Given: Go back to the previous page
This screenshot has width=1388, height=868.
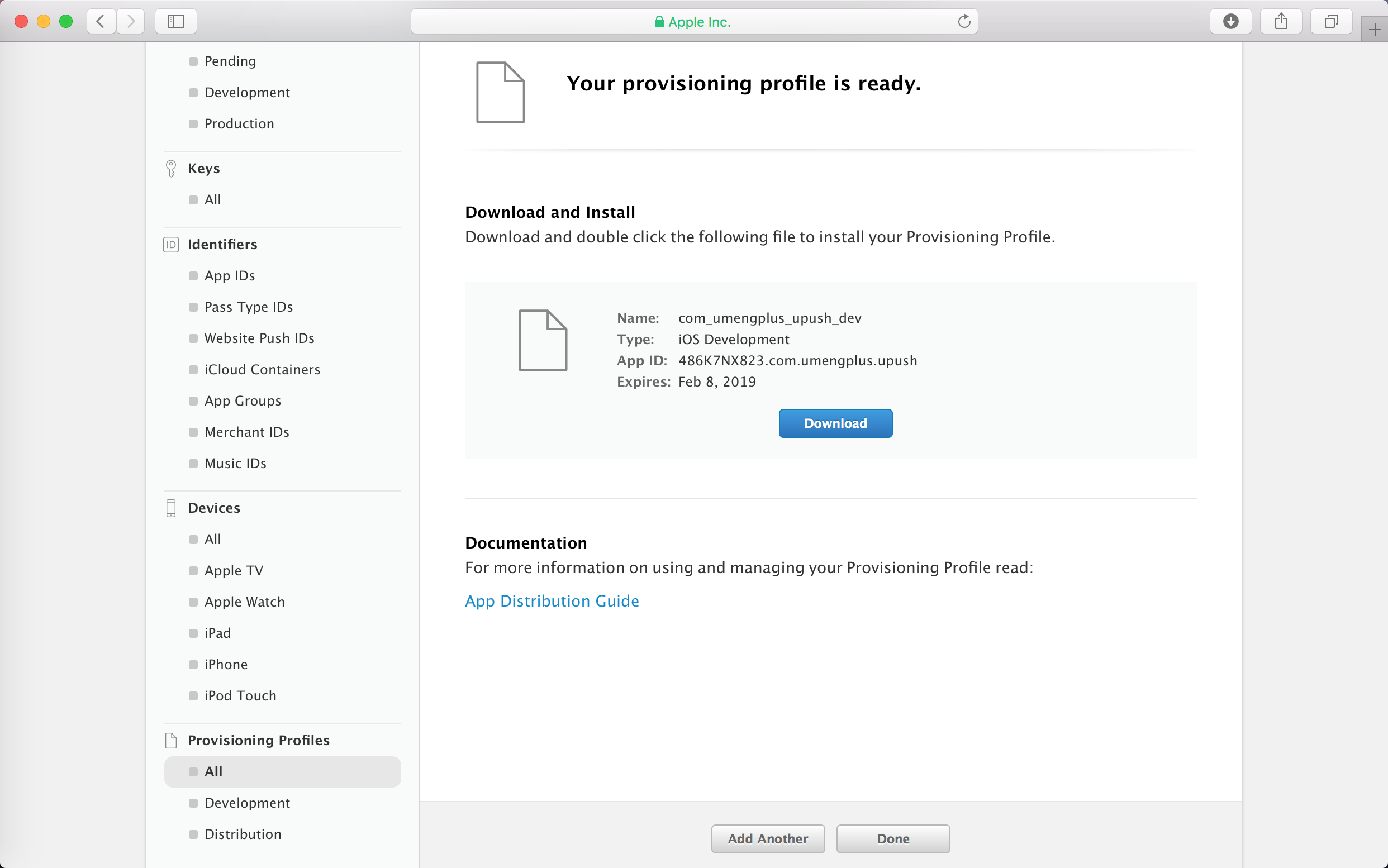Looking at the screenshot, I should [101, 22].
